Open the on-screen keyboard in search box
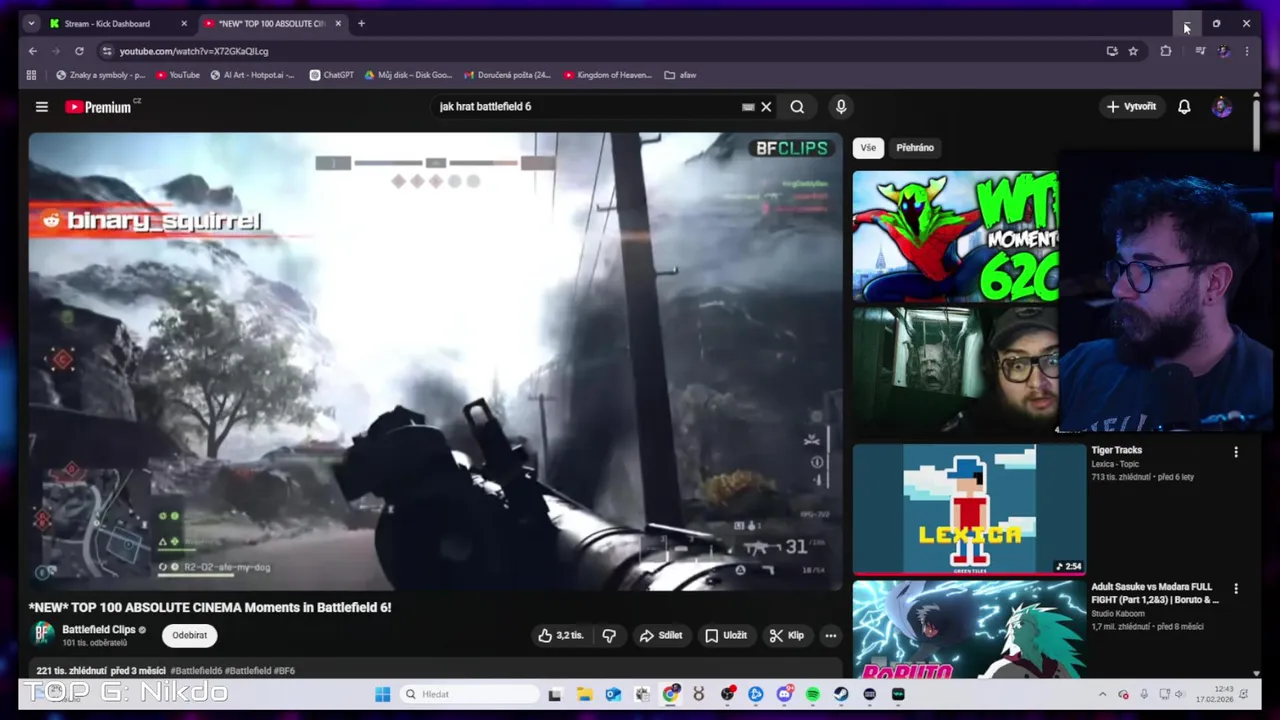The height and width of the screenshot is (720, 1280). click(748, 107)
